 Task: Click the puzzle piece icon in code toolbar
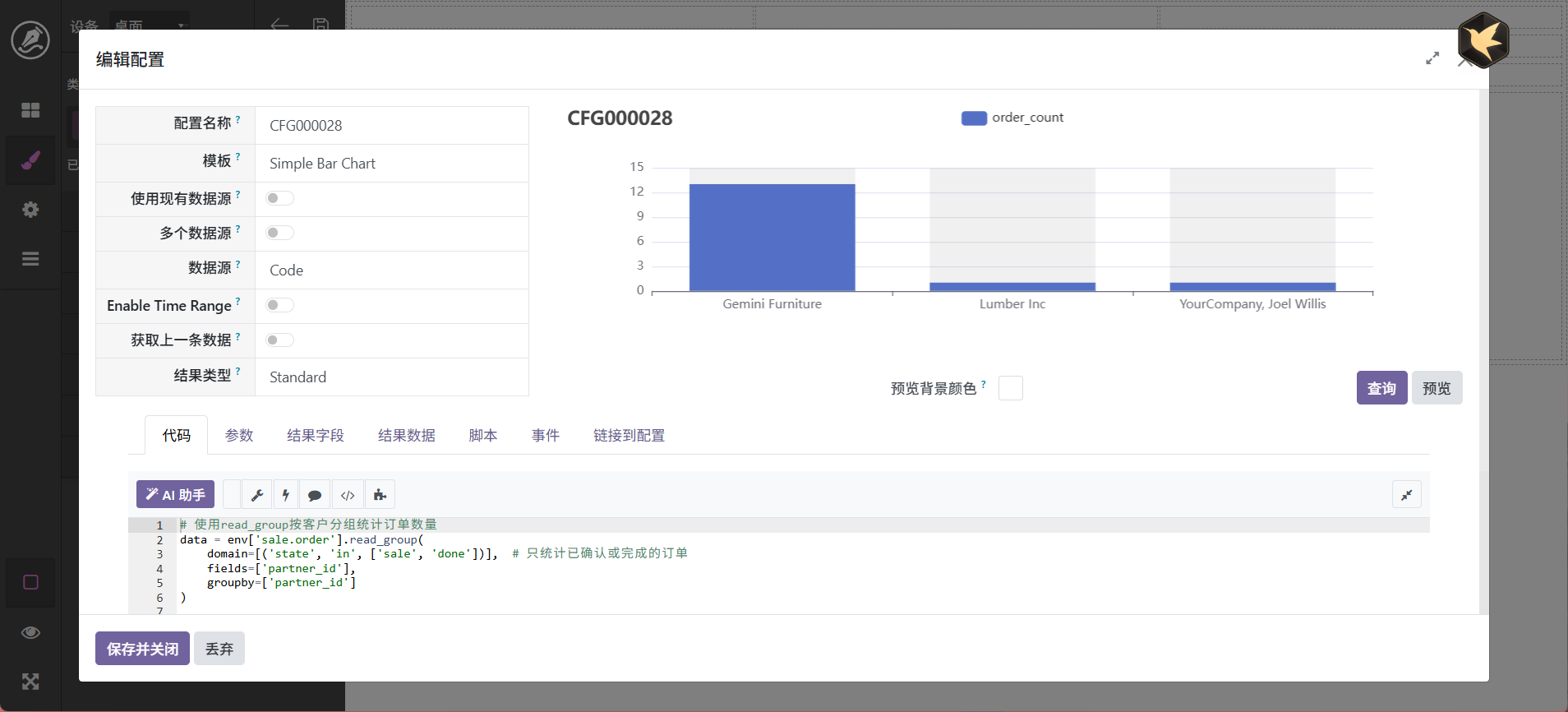[380, 495]
